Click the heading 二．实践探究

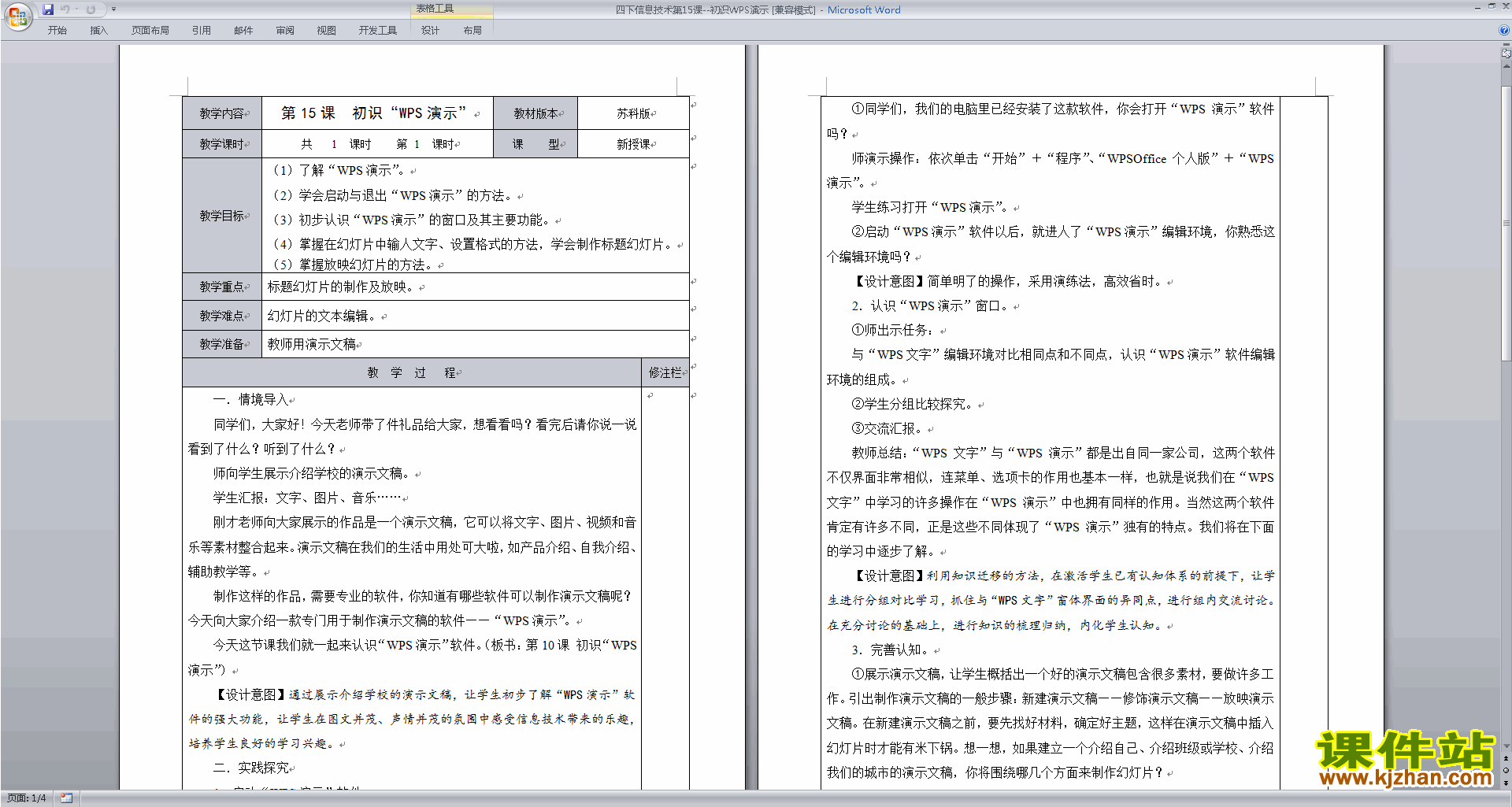(x=250, y=768)
